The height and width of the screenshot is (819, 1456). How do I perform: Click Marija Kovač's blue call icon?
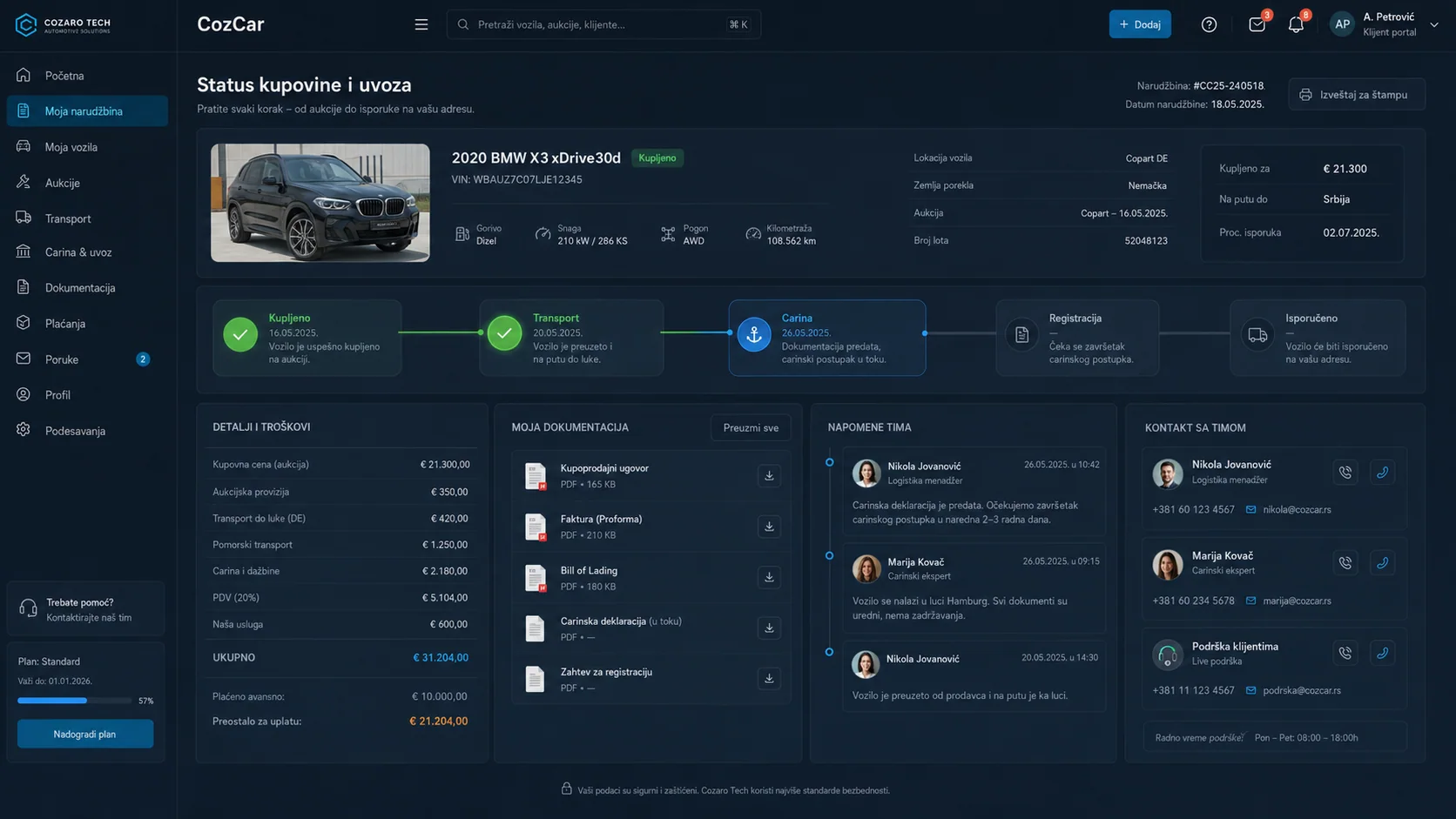(1382, 562)
